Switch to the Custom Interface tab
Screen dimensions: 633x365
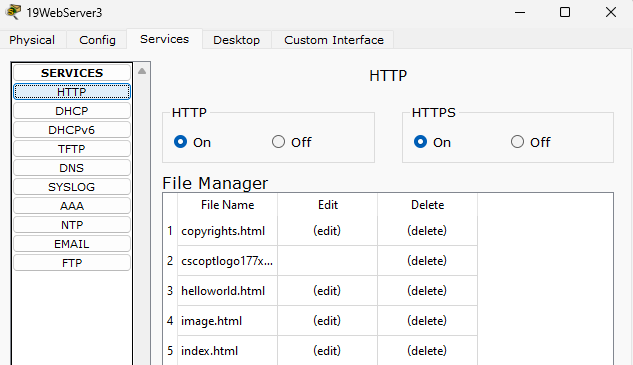coord(333,40)
